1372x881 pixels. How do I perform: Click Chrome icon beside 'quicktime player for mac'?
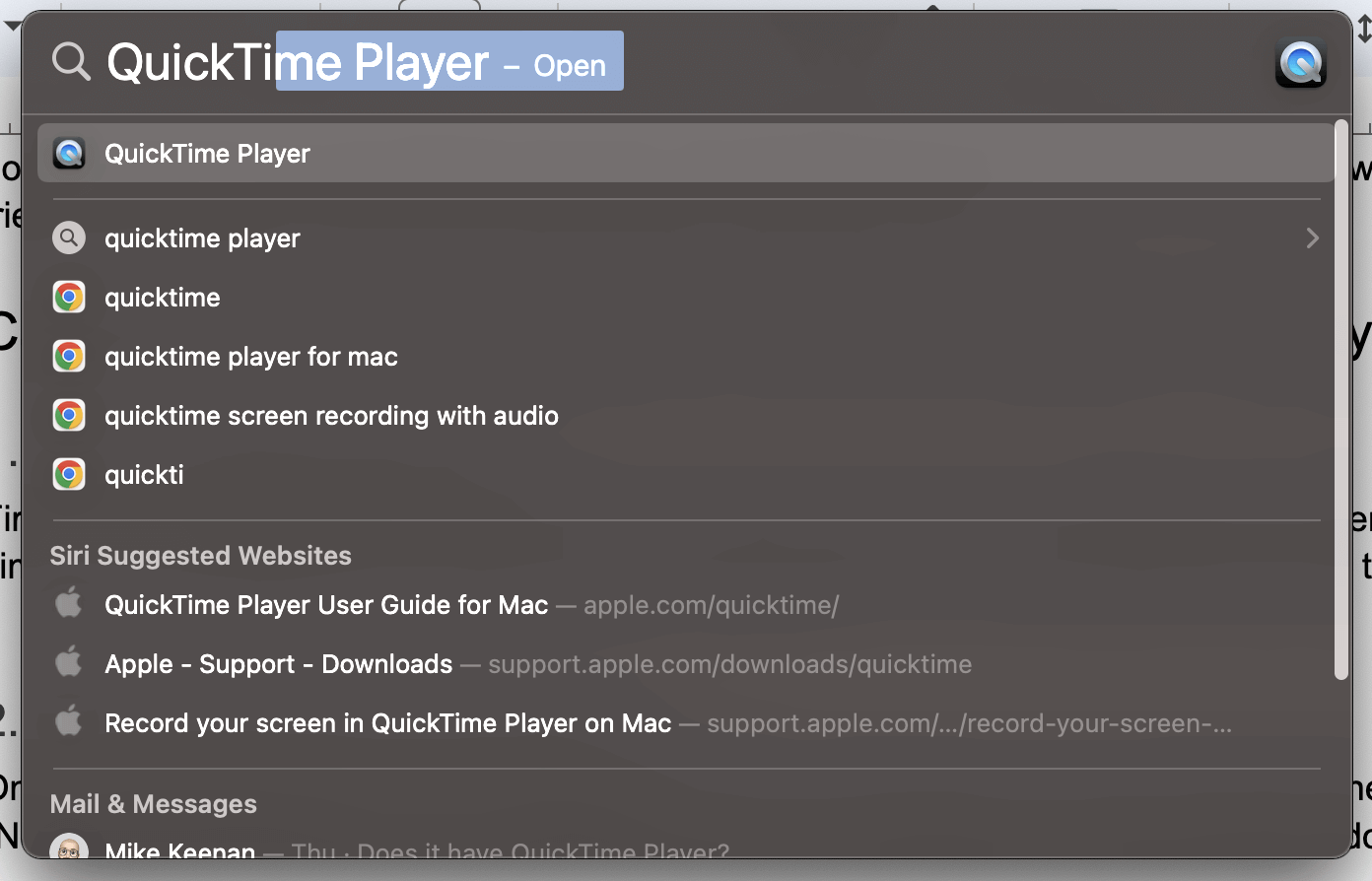tap(69, 357)
